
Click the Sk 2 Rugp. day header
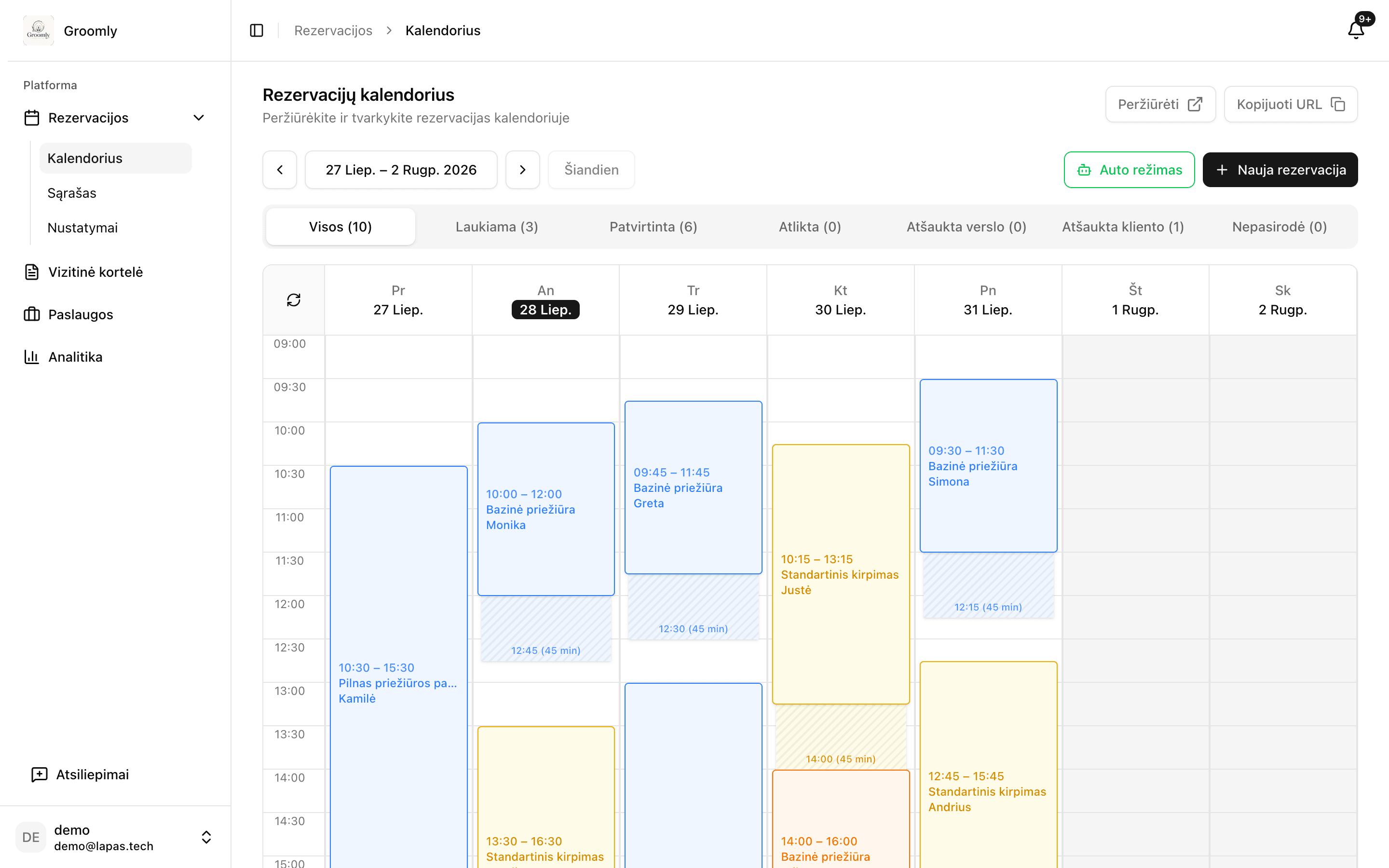point(1283,300)
